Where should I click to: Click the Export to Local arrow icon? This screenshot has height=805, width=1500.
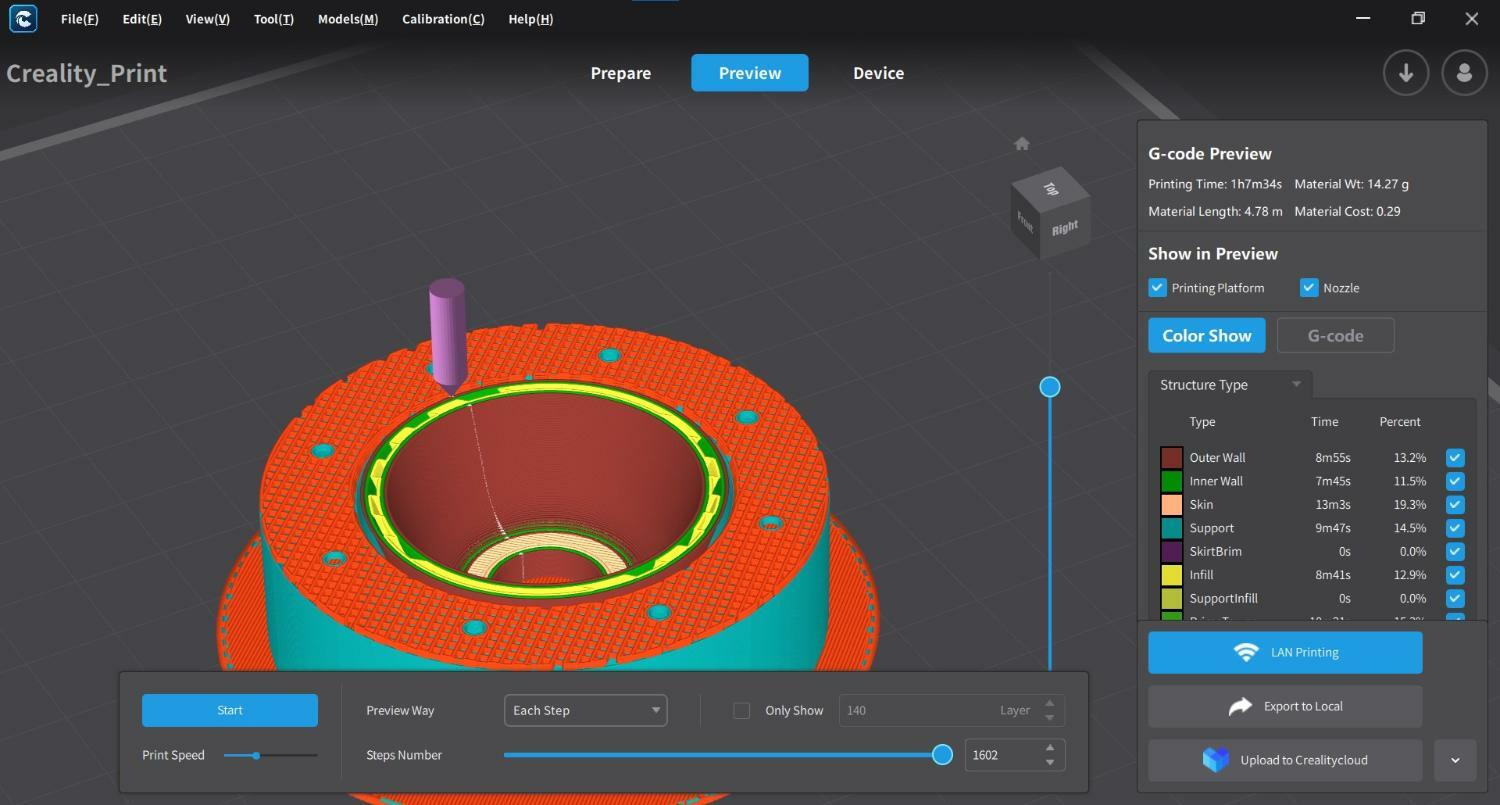click(1240, 706)
